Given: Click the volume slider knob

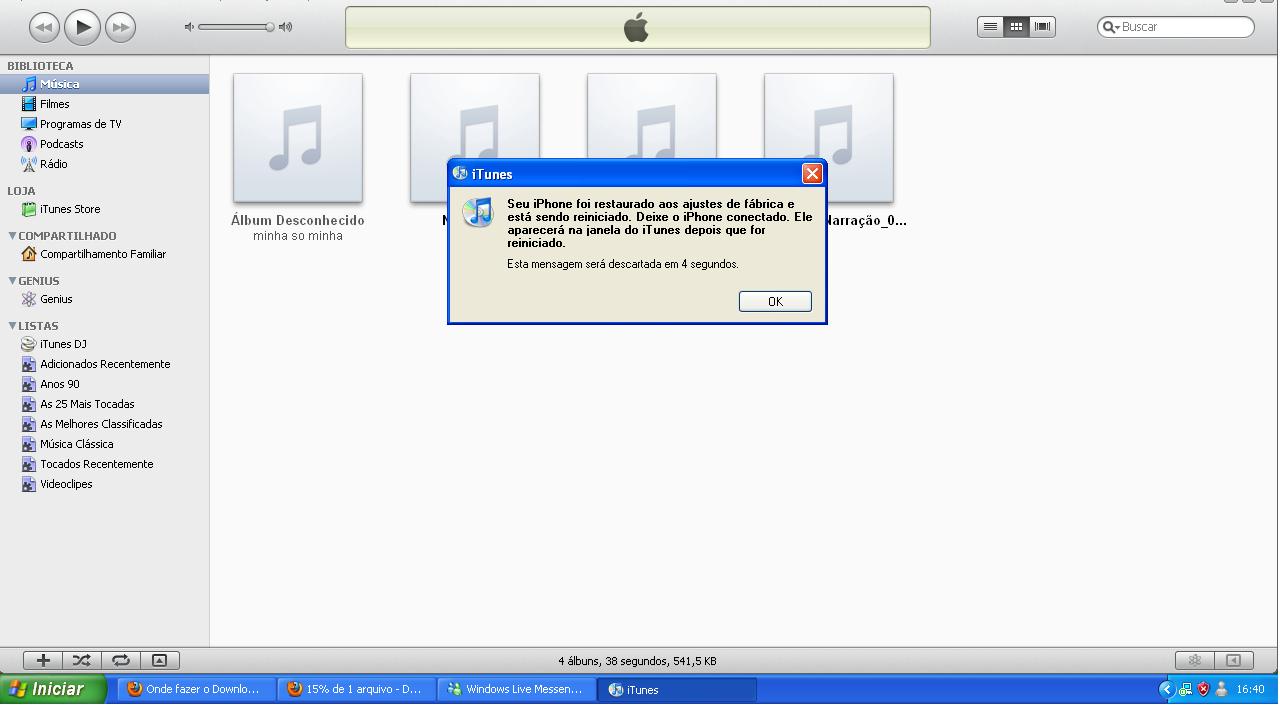Looking at the screenshot, I should click(x=269, y=27).
